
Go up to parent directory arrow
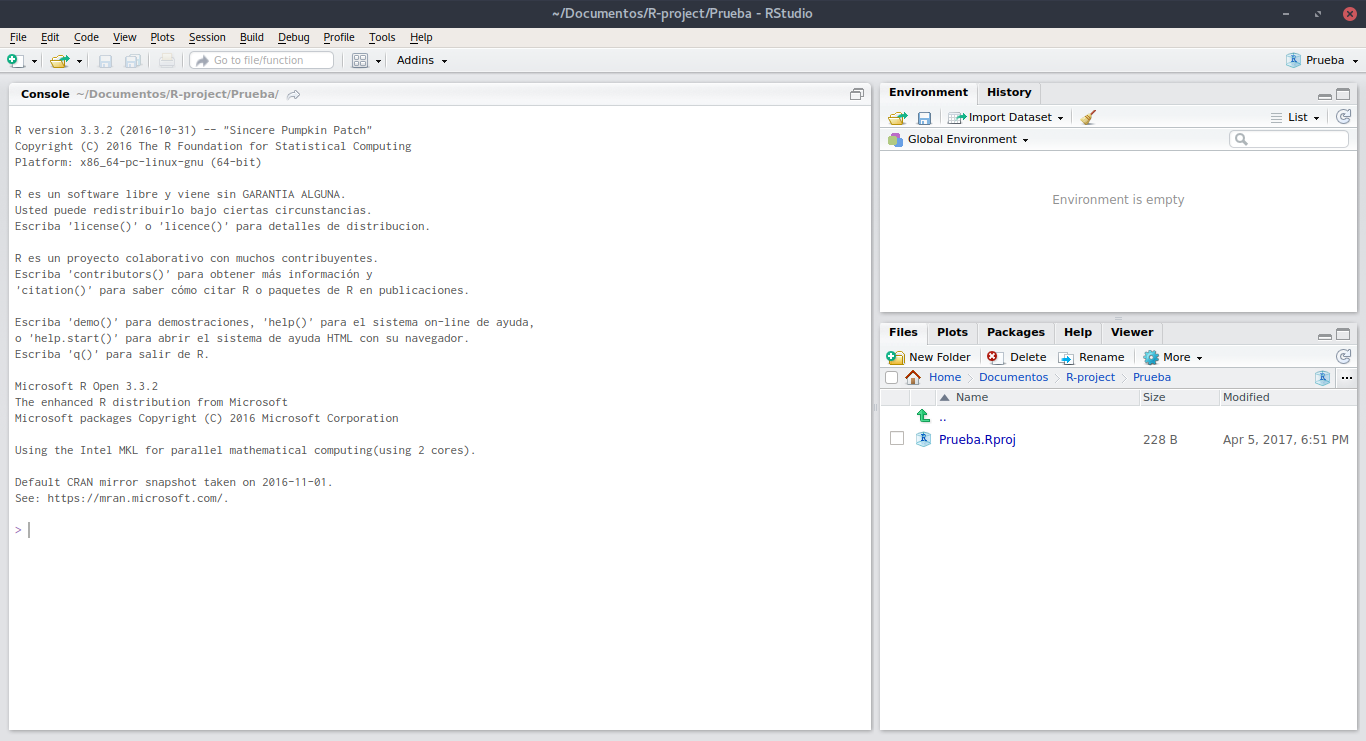924,416
